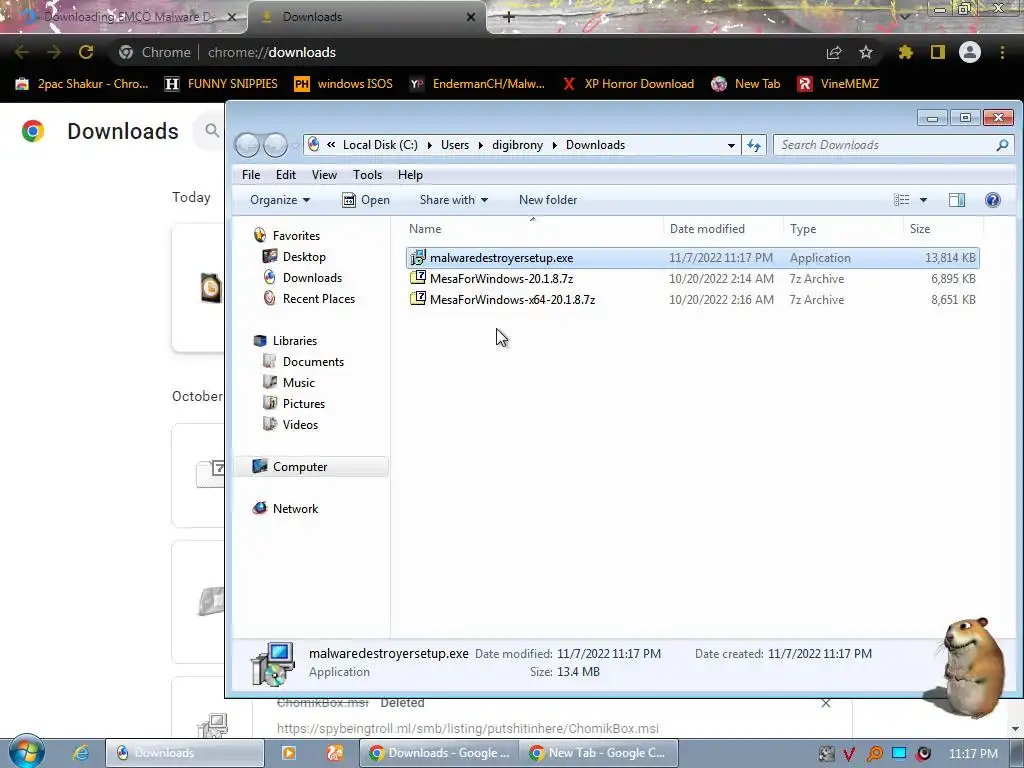Viewport: 1024px width, 768px height.
Task: Select the Favorites group header
Action: coord(296,236)
